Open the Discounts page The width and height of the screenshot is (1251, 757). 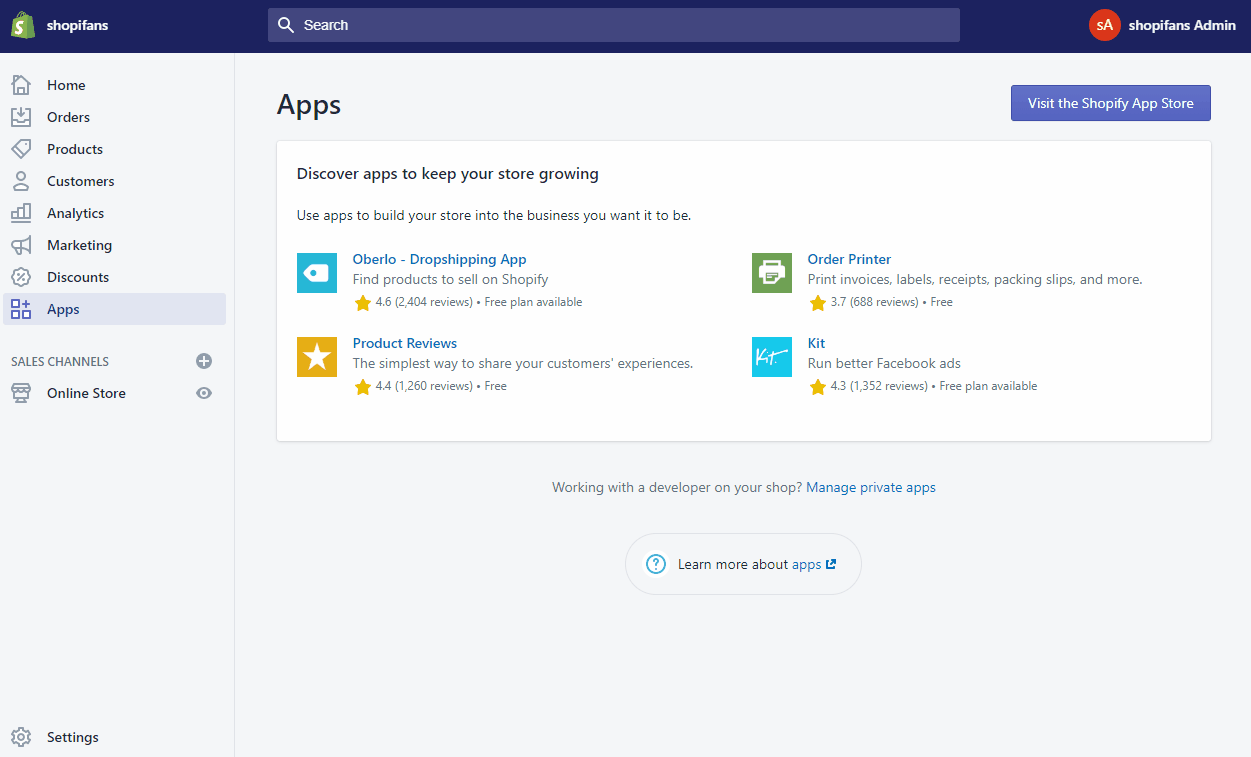[x=115, y=277]
